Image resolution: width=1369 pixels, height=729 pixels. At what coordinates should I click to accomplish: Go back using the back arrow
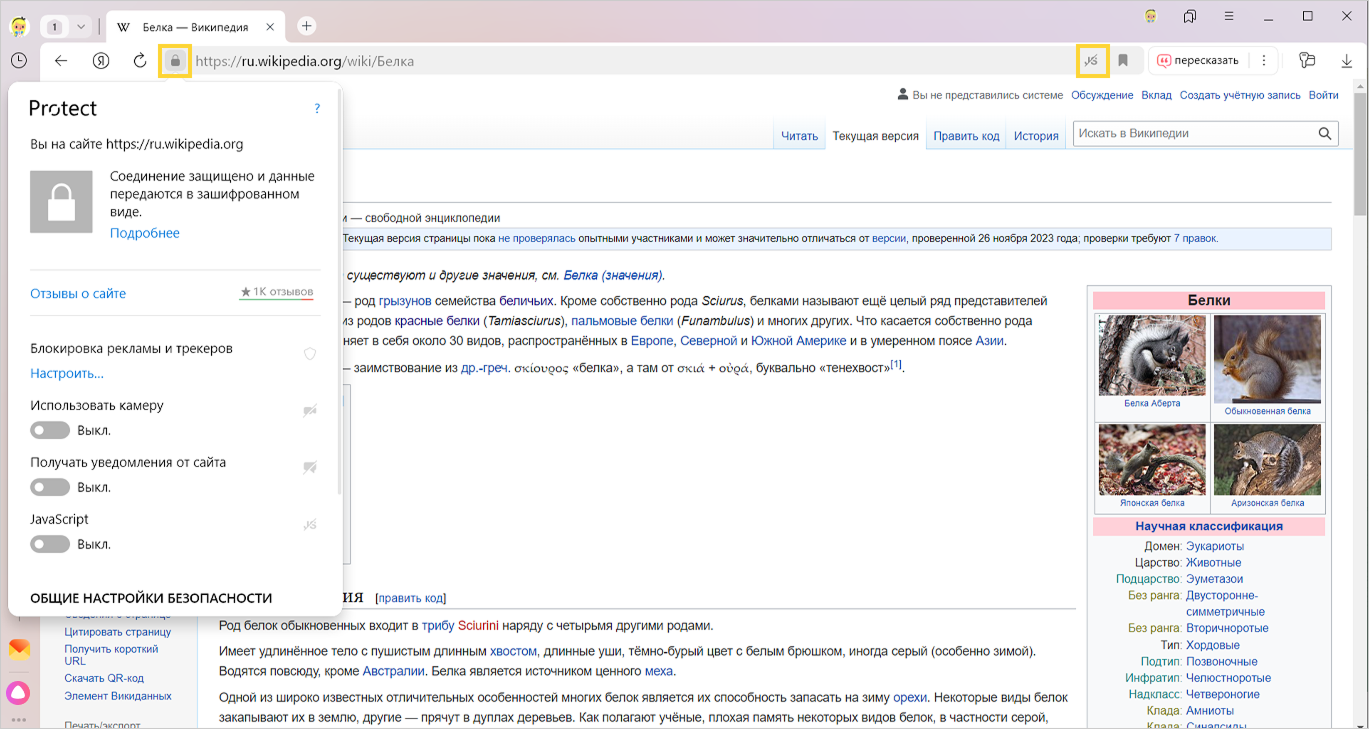point(61,61)
